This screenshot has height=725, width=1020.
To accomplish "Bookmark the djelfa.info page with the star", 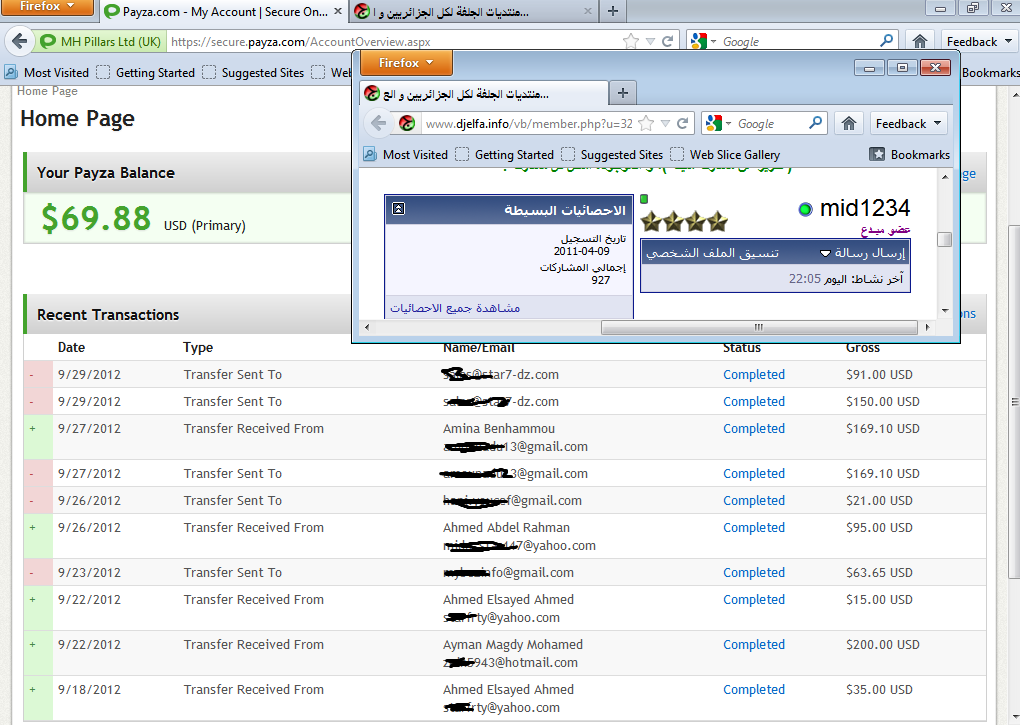I will 646,123.
